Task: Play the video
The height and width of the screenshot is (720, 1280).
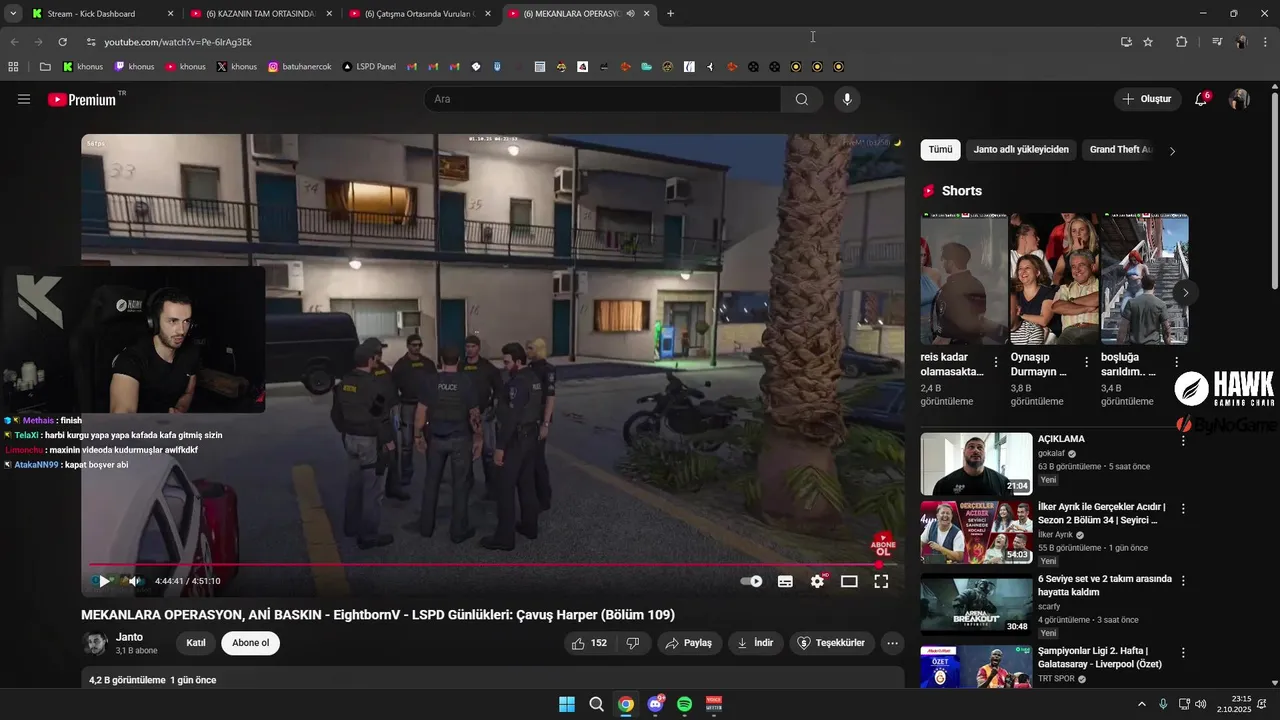Action: pyautogui.click(x=103, y=581)
